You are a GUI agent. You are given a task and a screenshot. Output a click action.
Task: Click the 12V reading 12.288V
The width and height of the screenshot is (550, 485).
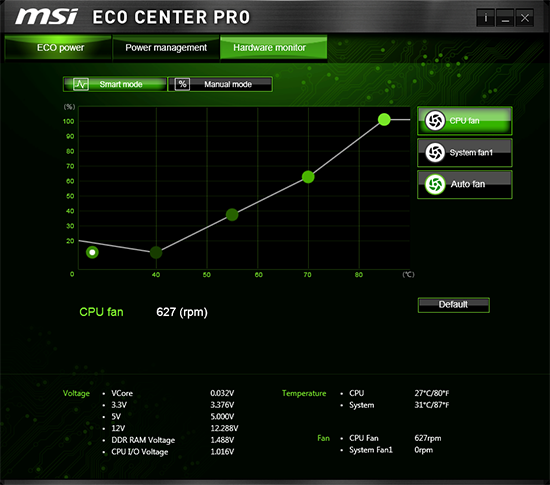224,428
